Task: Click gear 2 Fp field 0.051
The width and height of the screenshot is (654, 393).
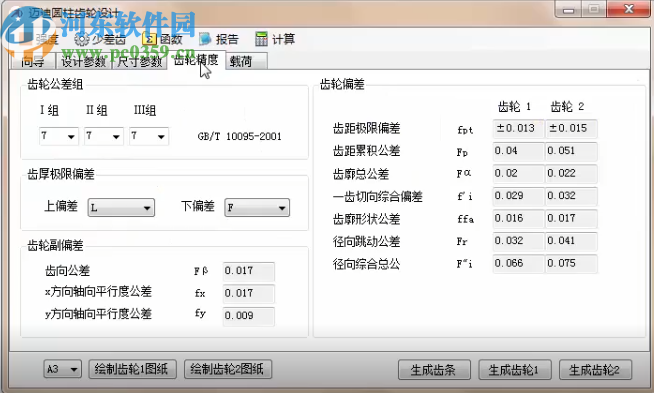Action: (x=571, y=151)
